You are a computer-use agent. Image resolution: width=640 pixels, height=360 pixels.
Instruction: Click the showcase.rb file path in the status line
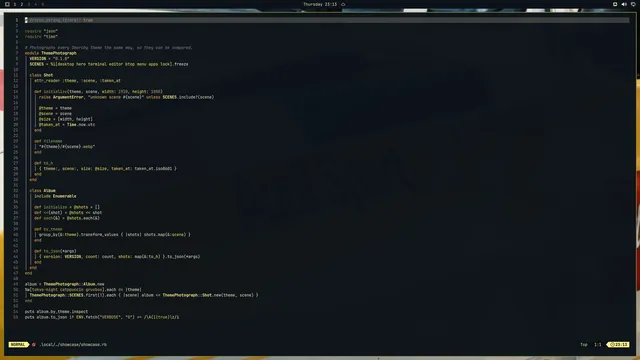[x=73, y=344]
